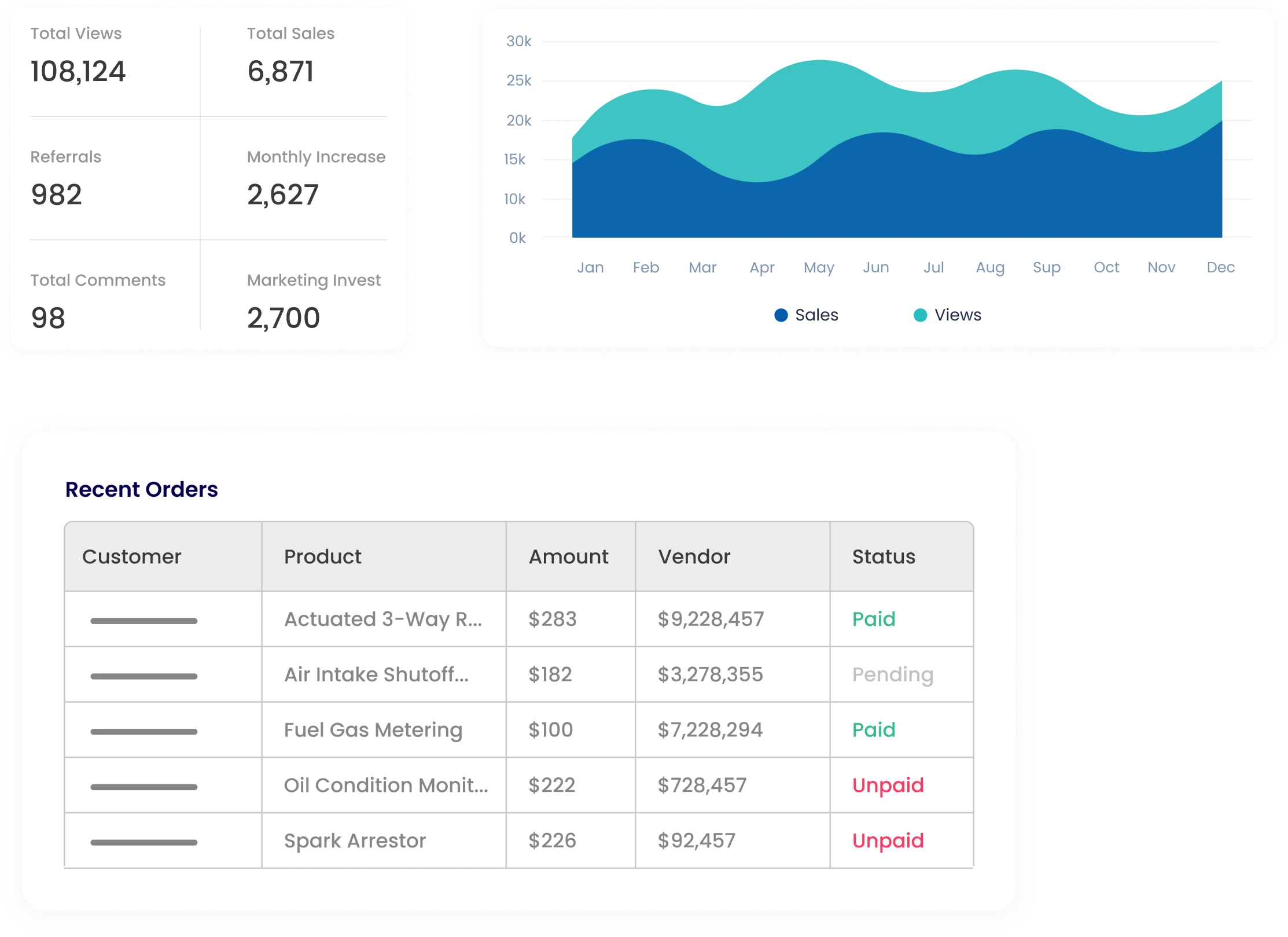Click Paid status for Actuated 3-Way row
1288x937 pixels.
click(874, 619)
